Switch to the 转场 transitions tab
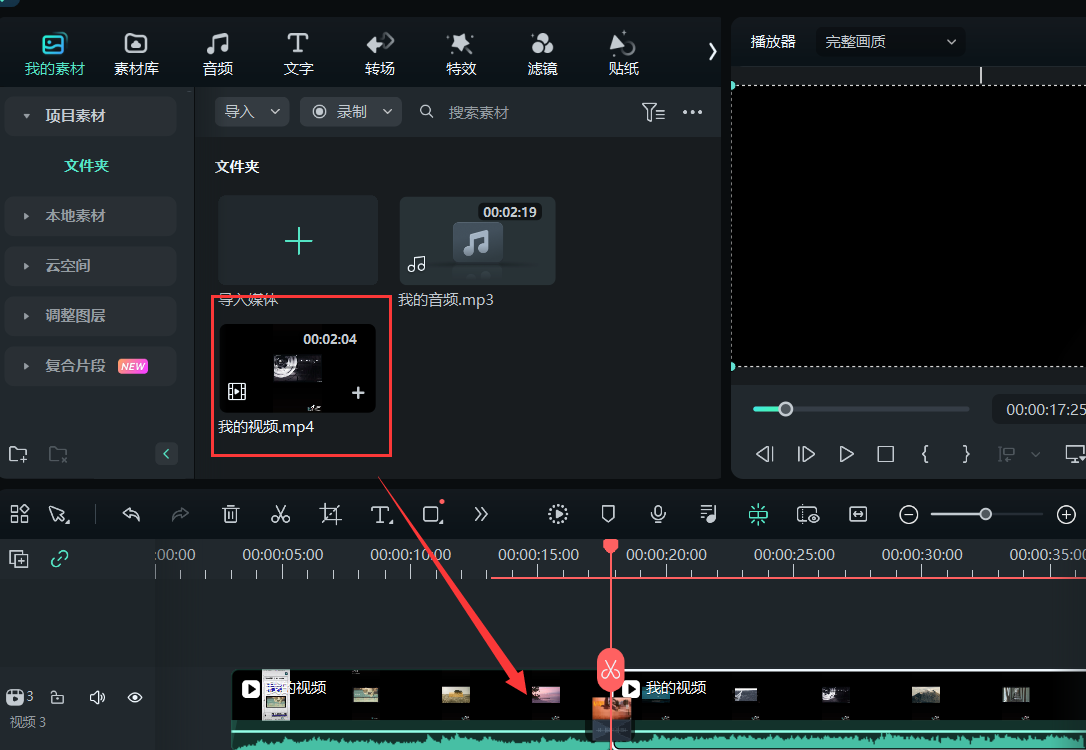This screenshot has width=1086, height=750. point(380,54)
